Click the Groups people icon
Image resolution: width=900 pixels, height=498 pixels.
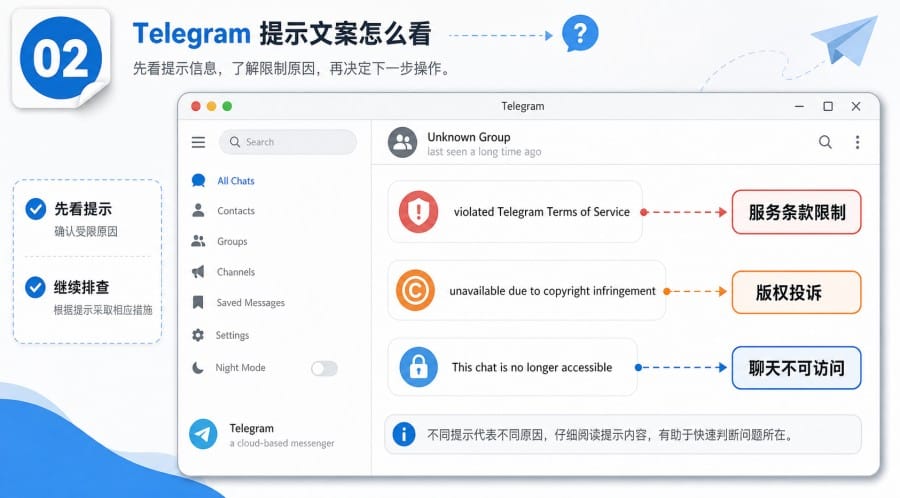[x=198, y=241]
